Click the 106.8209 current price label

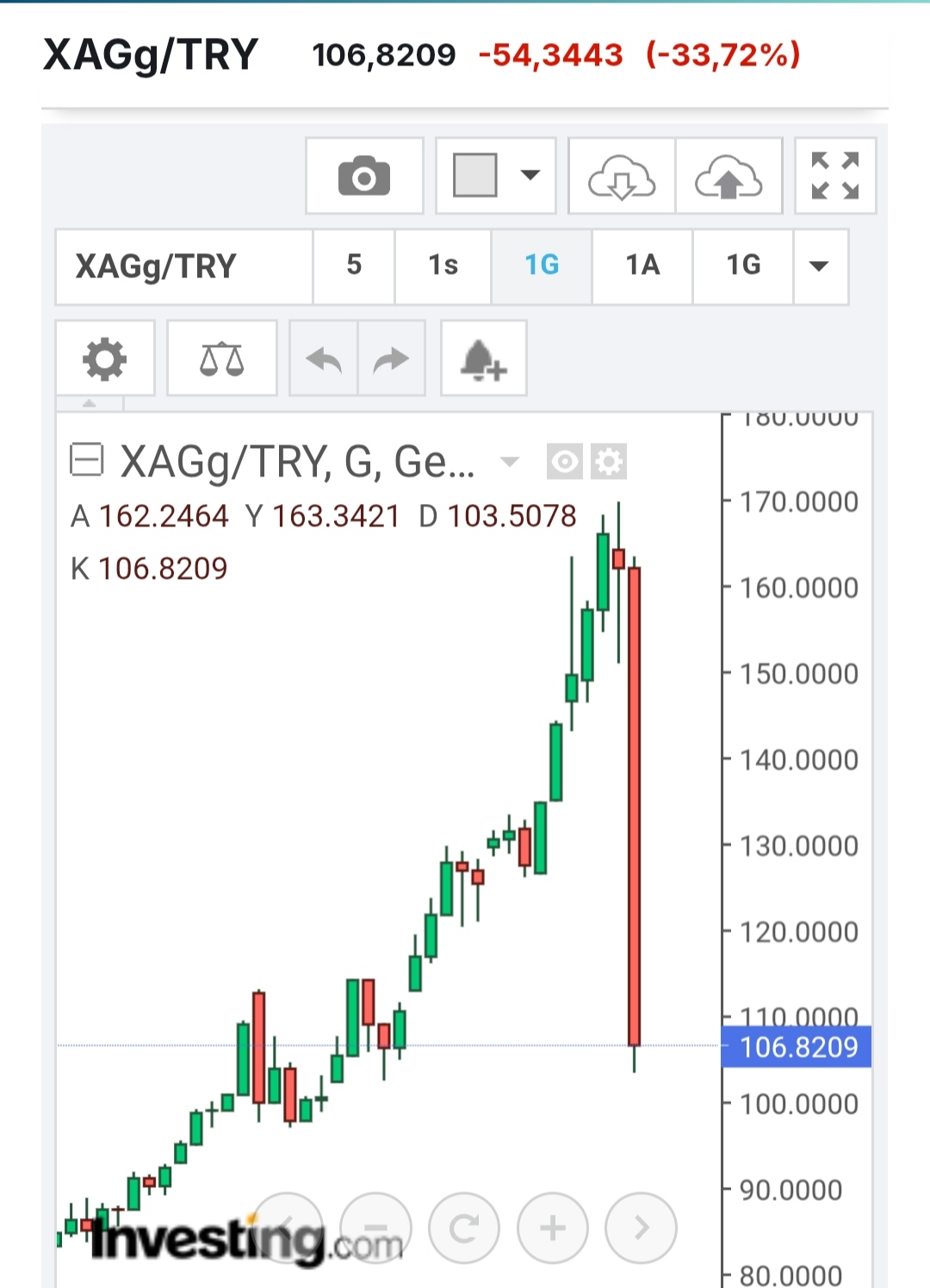797,1047
